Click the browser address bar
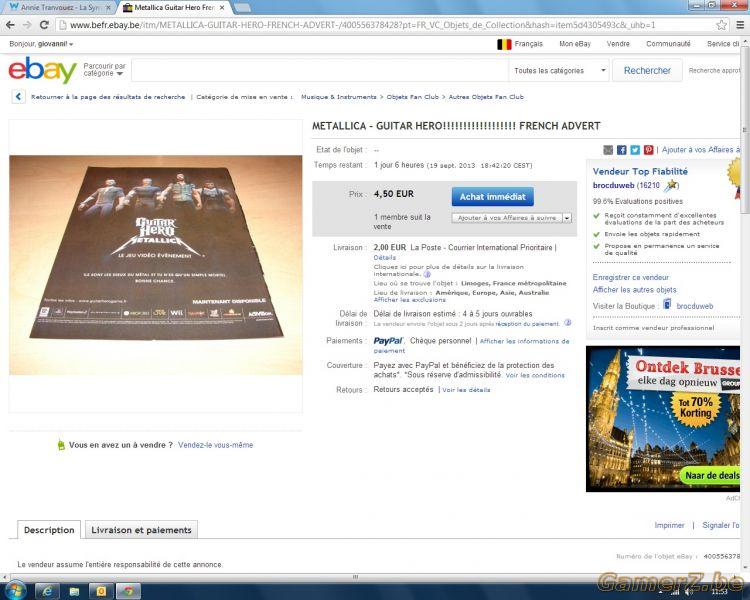This screenshot has width=750, height=600. [x=386, y=25]
